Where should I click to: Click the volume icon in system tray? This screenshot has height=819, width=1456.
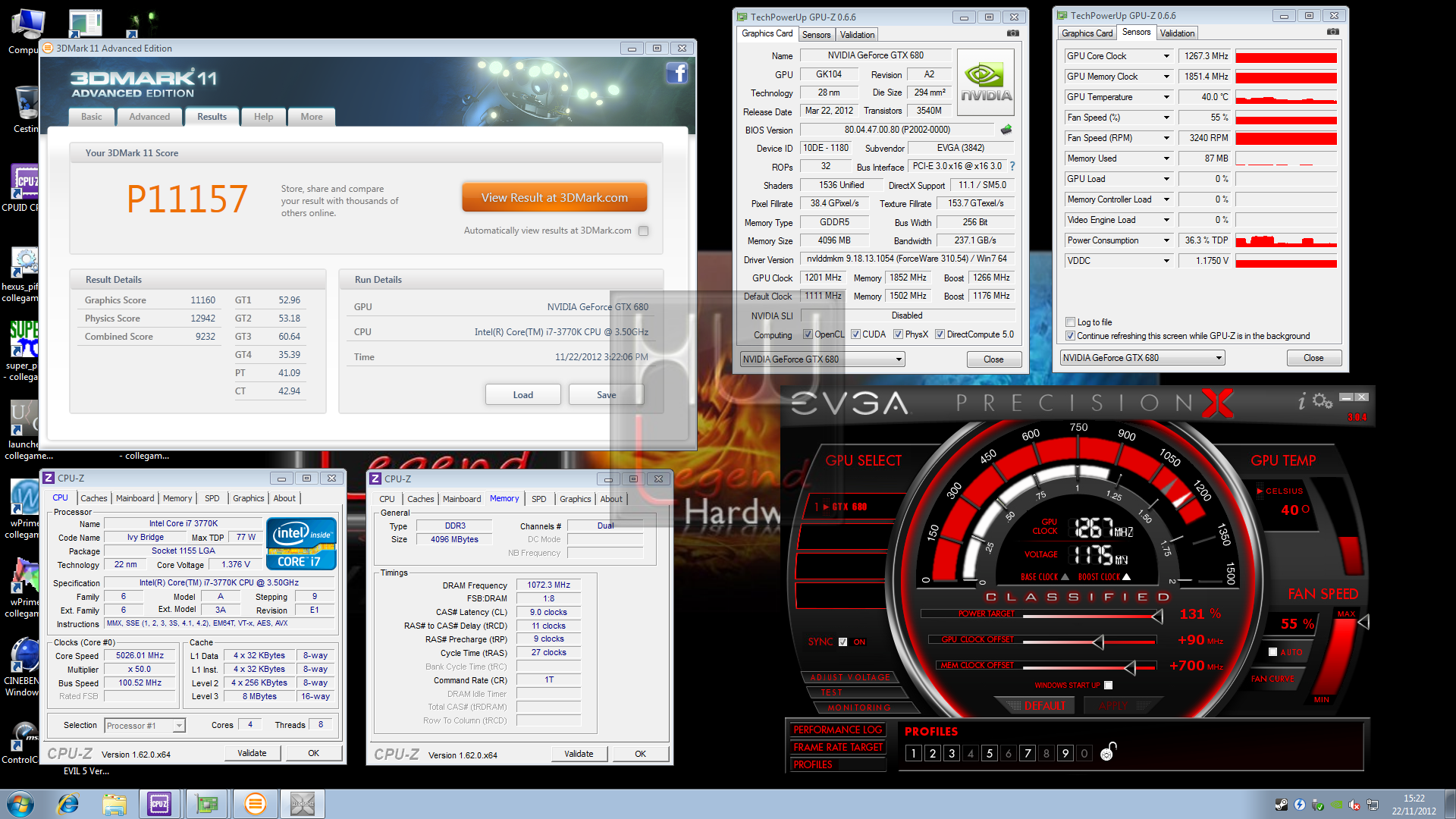point(1354,805)
